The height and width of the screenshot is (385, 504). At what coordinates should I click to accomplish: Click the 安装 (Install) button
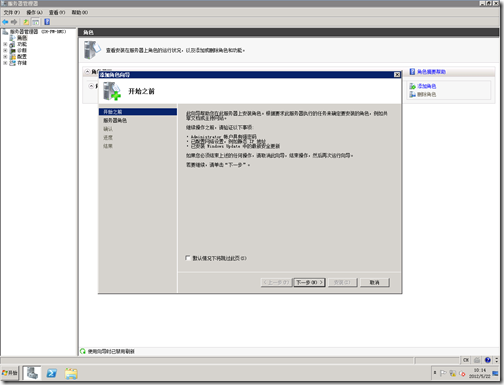pos(342,282)
